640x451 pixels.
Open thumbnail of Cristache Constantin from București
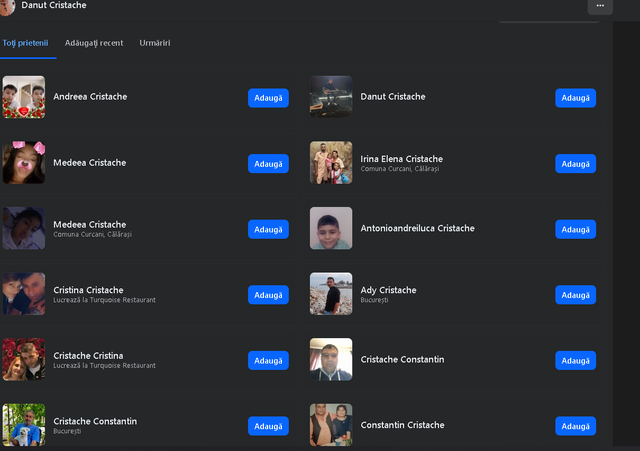(24, 425)
